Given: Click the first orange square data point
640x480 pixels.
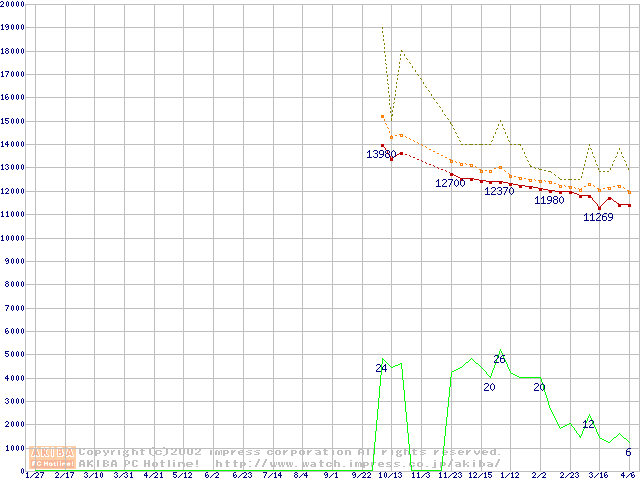Looking at the screenshot, I should coord(382,116).
